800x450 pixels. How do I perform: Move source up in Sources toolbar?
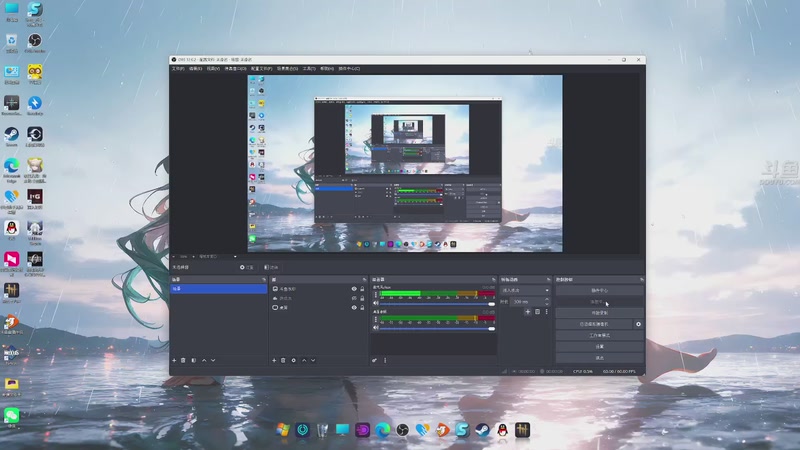304,360
